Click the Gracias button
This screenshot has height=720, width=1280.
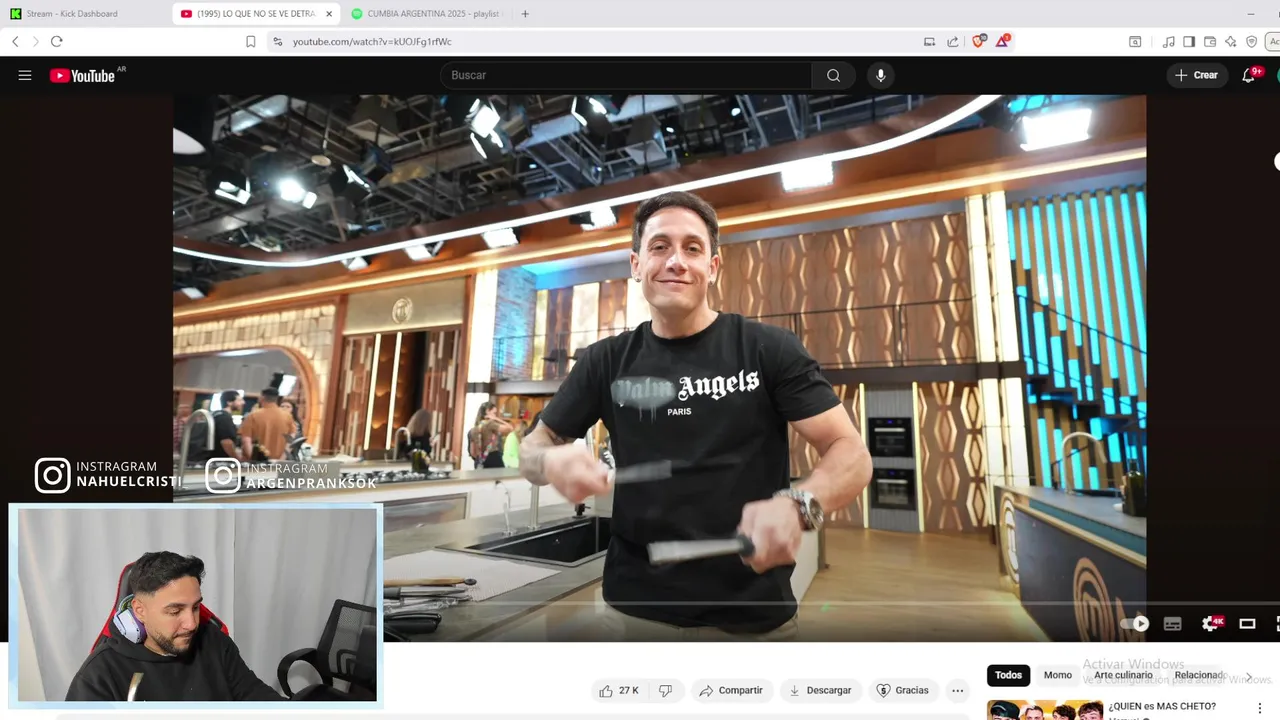[x=903, y=690]
